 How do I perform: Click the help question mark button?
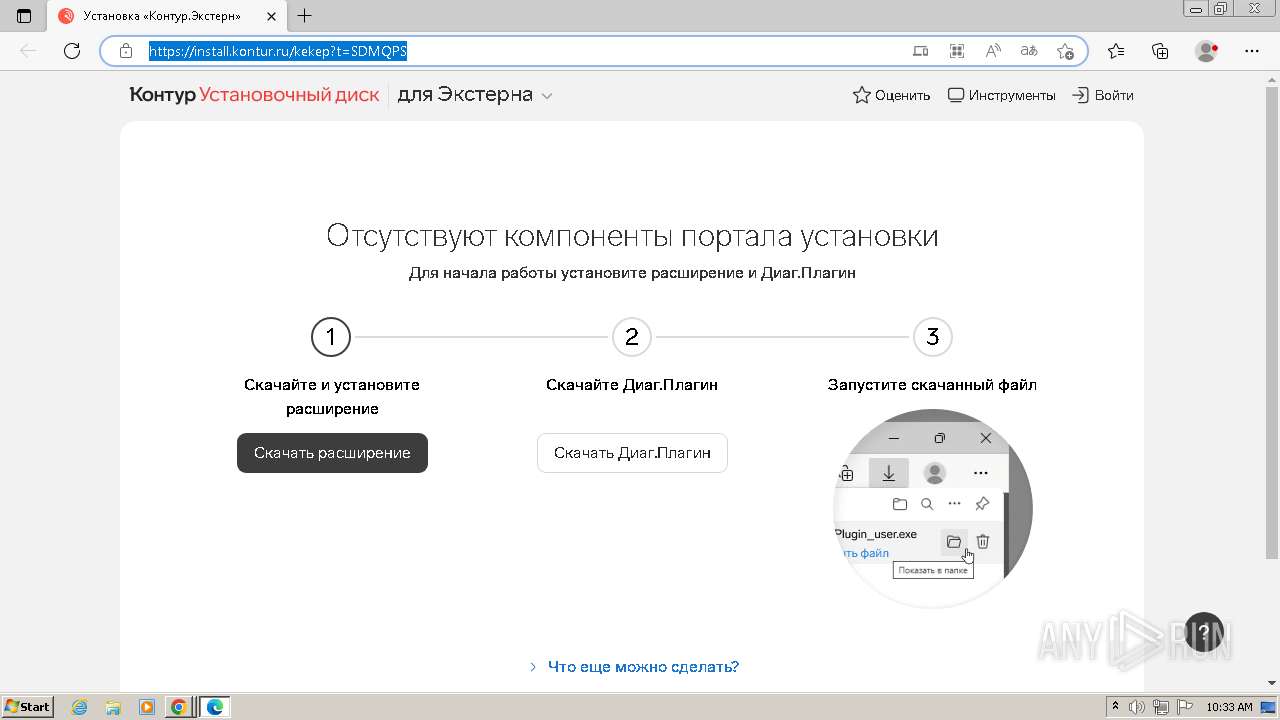tap(1204, 632)
